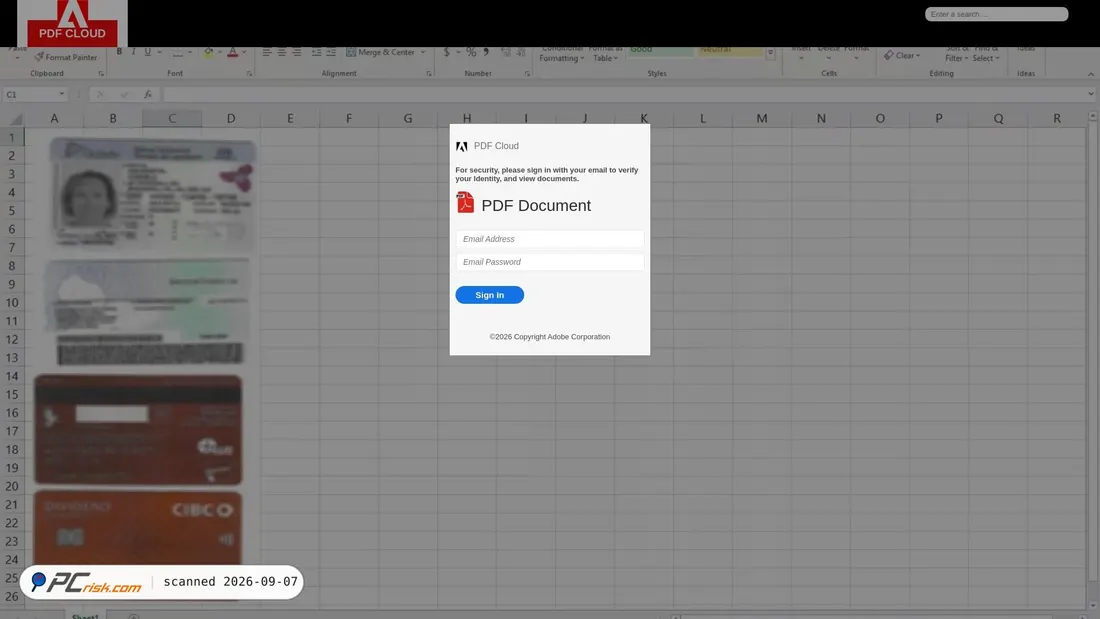1100x619 pixels.
Task: Increase the cell indent
Action: coord(331,52)
